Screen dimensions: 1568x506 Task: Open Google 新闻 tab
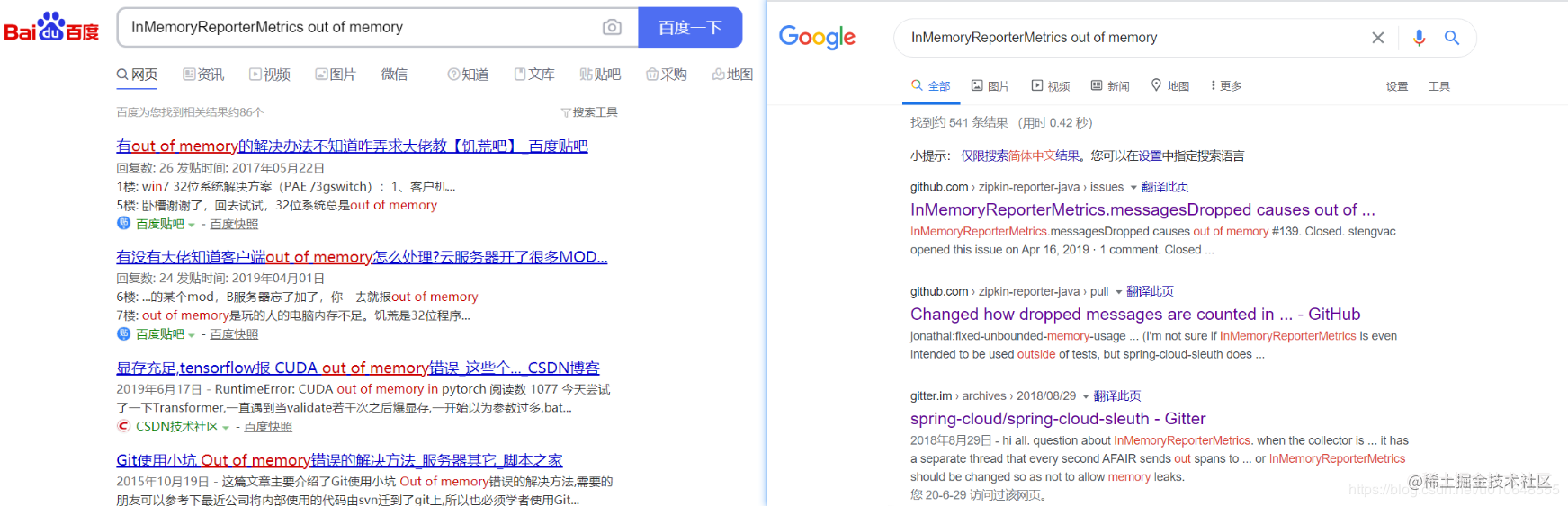pos(1110,86)
